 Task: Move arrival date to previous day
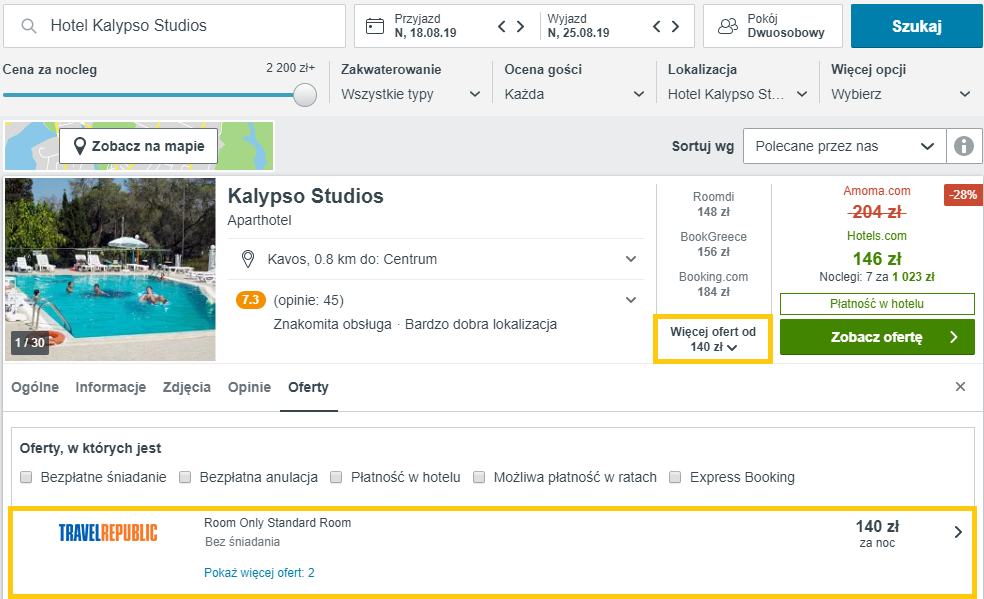coord(501,26)
